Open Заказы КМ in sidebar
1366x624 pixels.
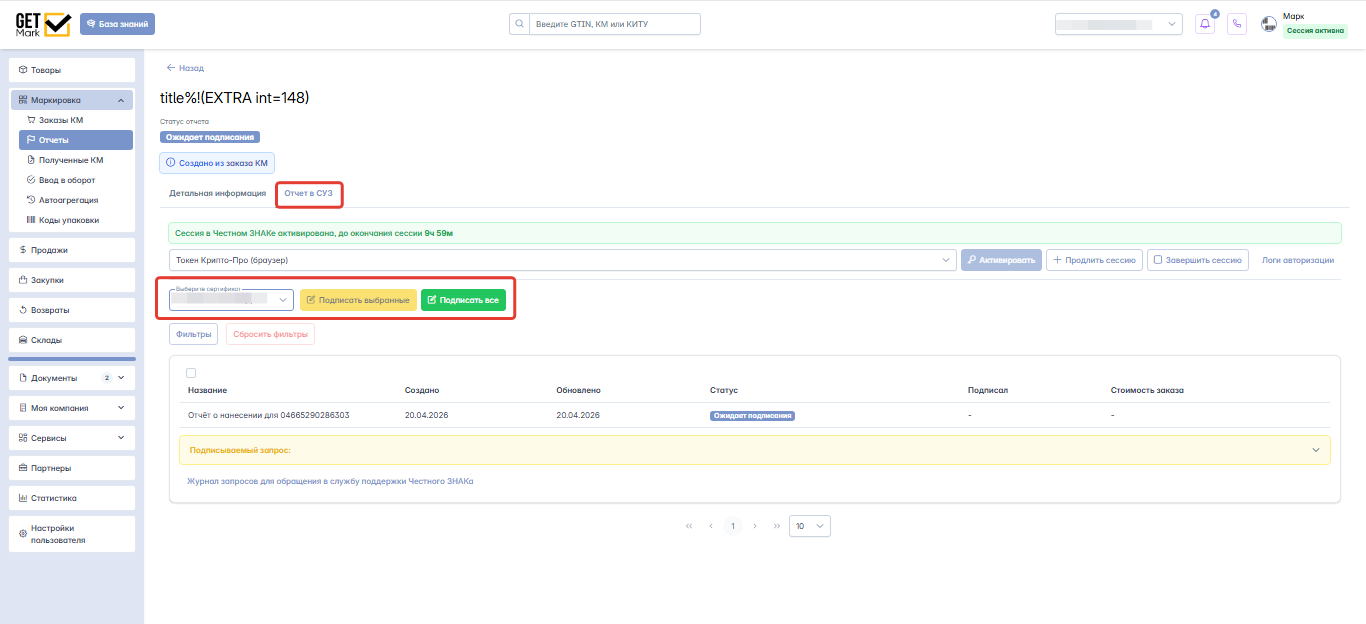coord(75,120)
